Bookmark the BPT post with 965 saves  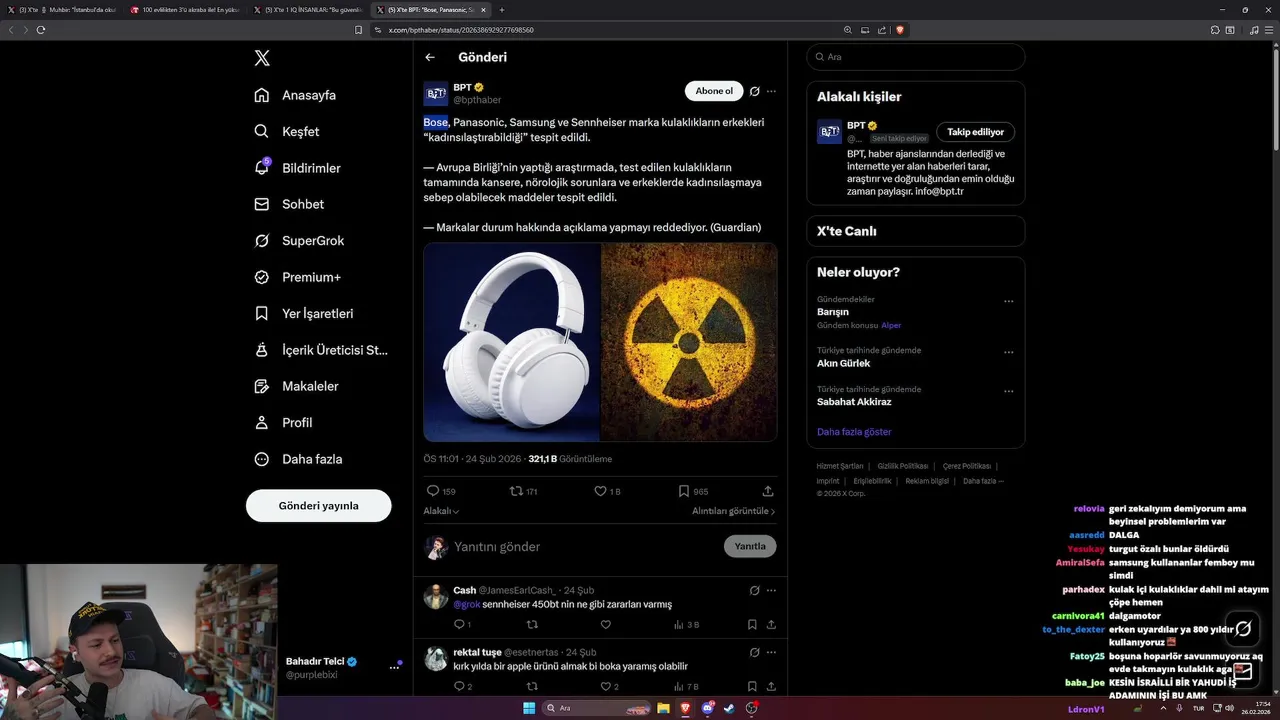tap(693, 491)
